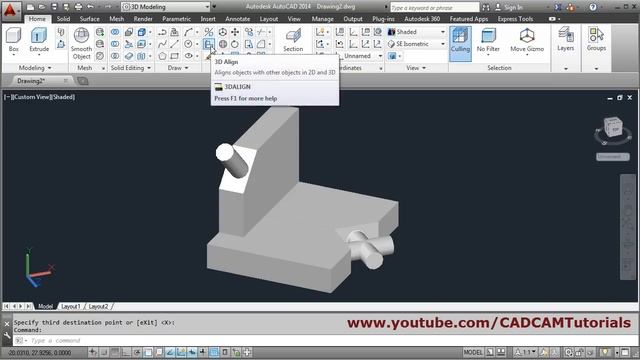Open the Render ribbon tab
Image resolution: width=640 pixels, height=360 pixels.
click(x=143, y=19)
